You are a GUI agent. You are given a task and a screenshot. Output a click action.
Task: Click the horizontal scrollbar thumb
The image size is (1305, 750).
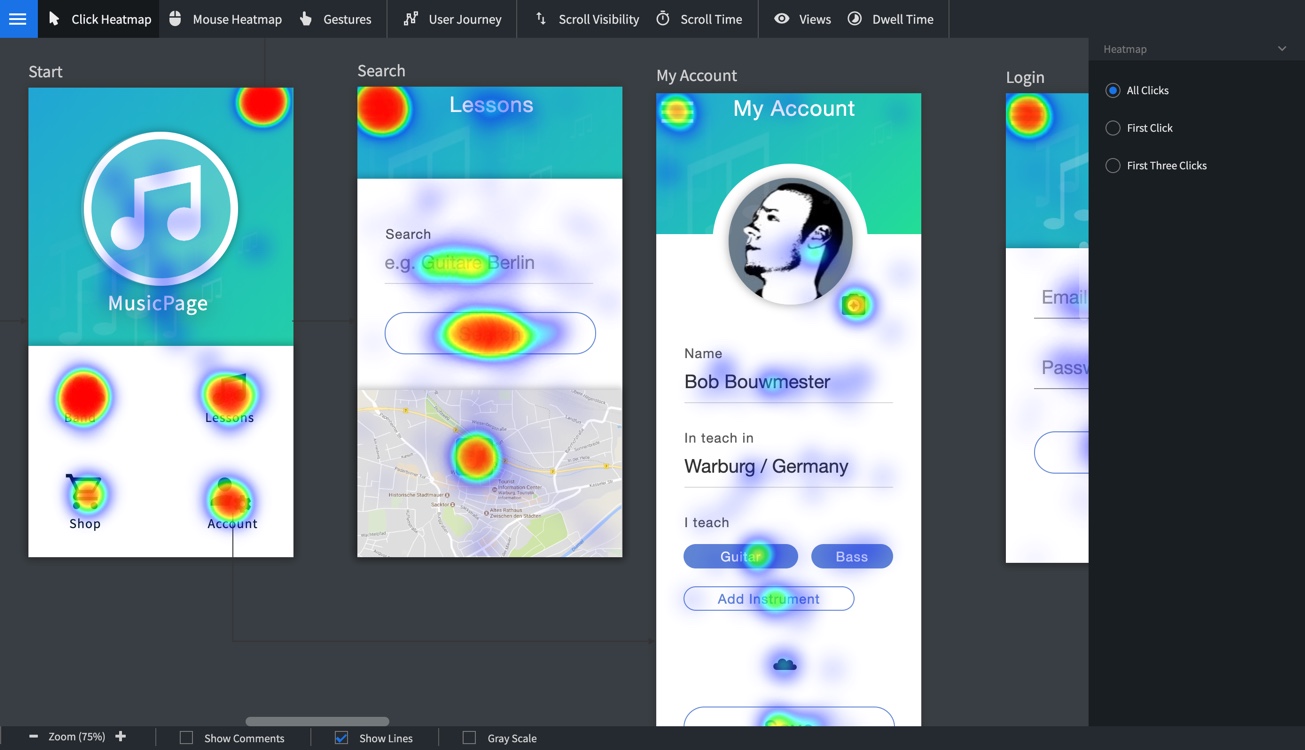click(317, 721)
